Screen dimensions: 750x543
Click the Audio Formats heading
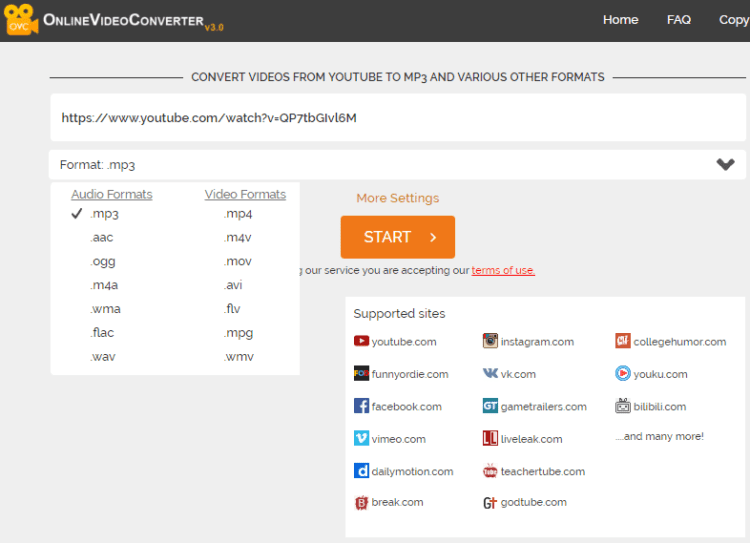click(112, 194)
